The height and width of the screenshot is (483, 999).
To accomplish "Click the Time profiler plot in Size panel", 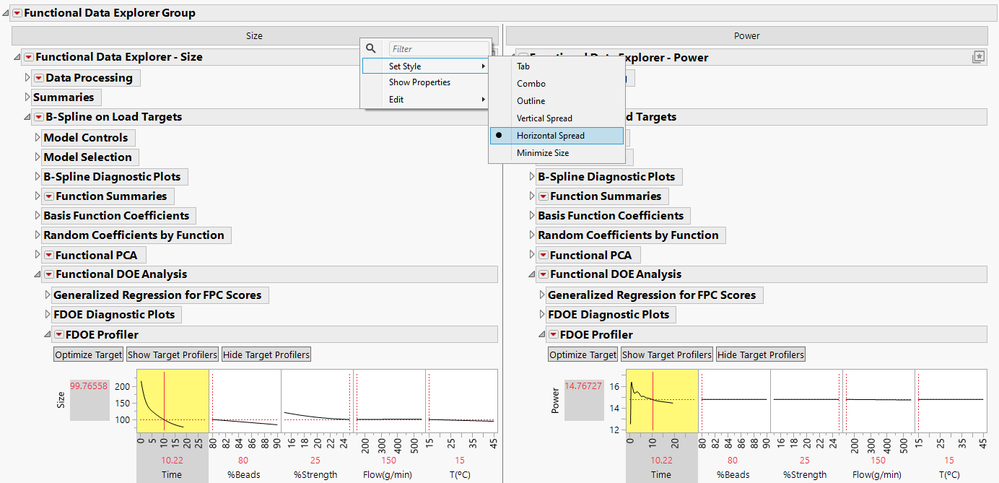I will pyautogui.click(x=172, y=400).
